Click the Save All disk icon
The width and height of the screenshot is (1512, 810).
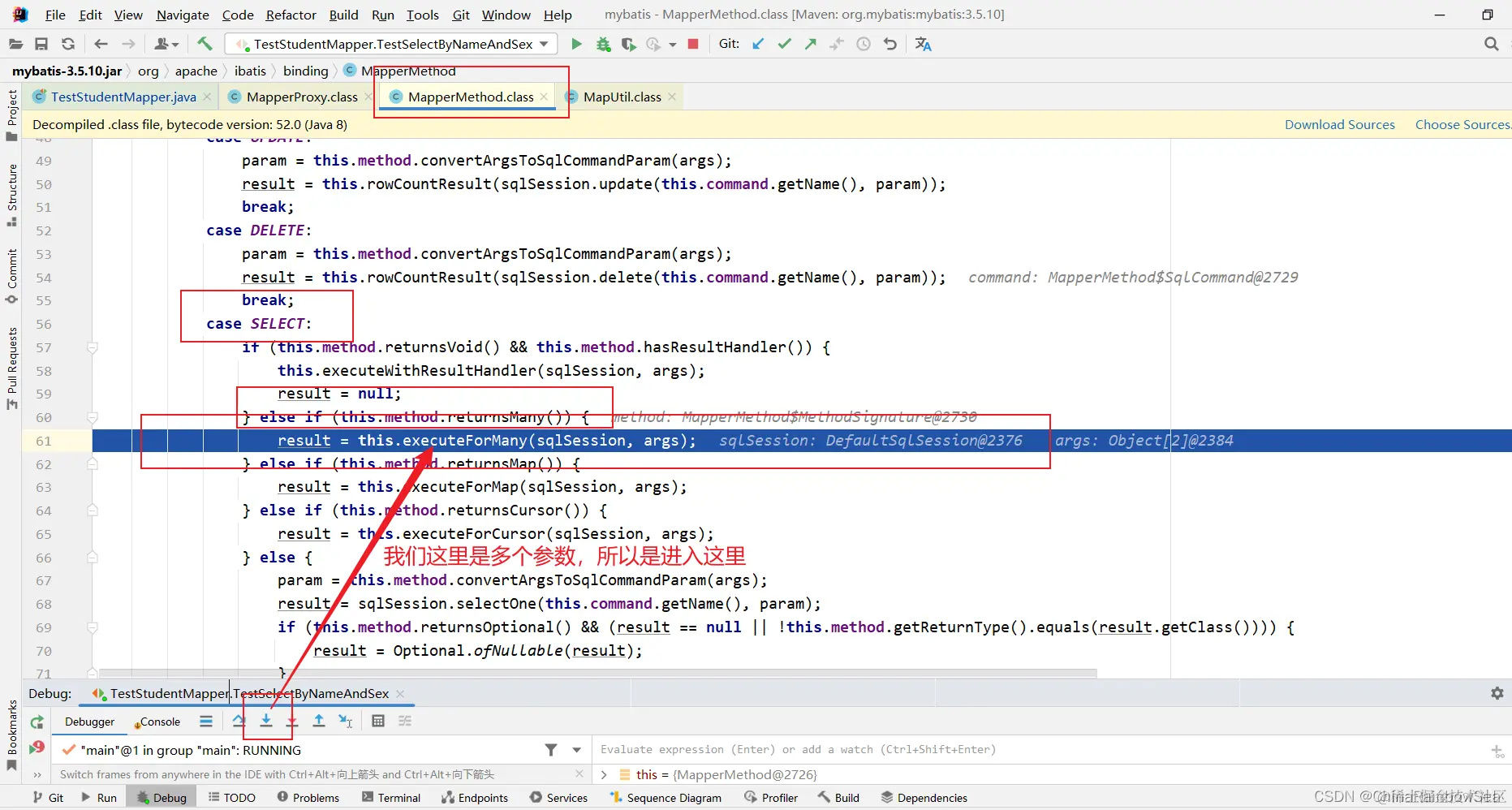click(x=41, y=44)
